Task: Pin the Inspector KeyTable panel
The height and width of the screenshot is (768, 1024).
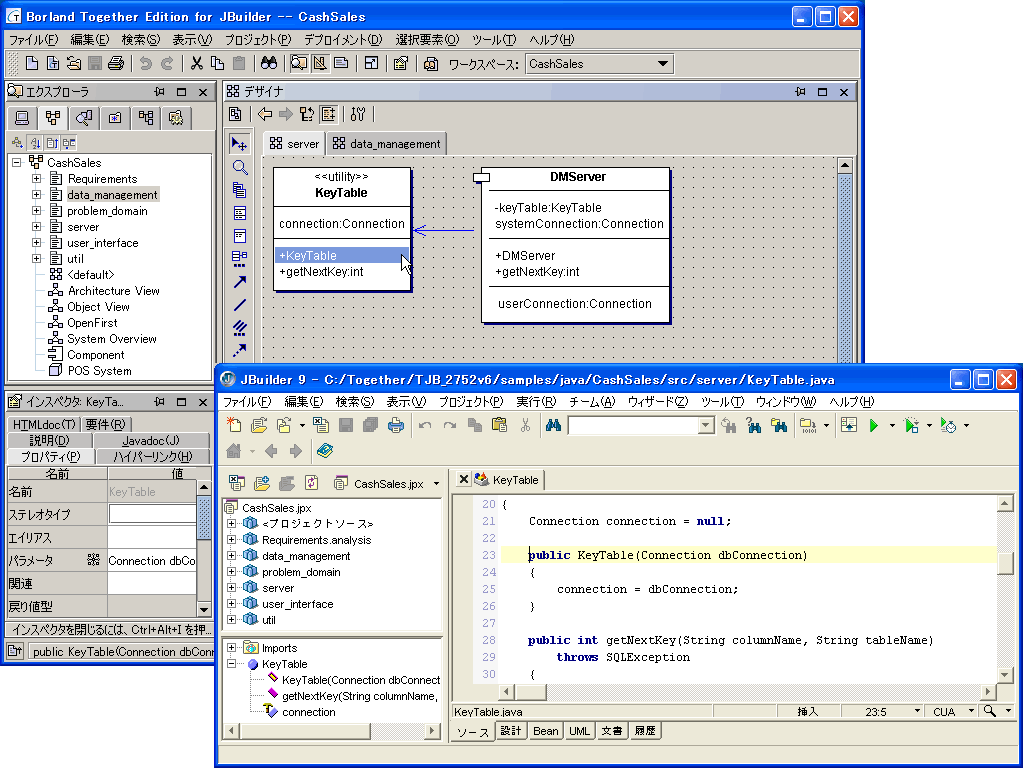Action: [x=159, y=402]
